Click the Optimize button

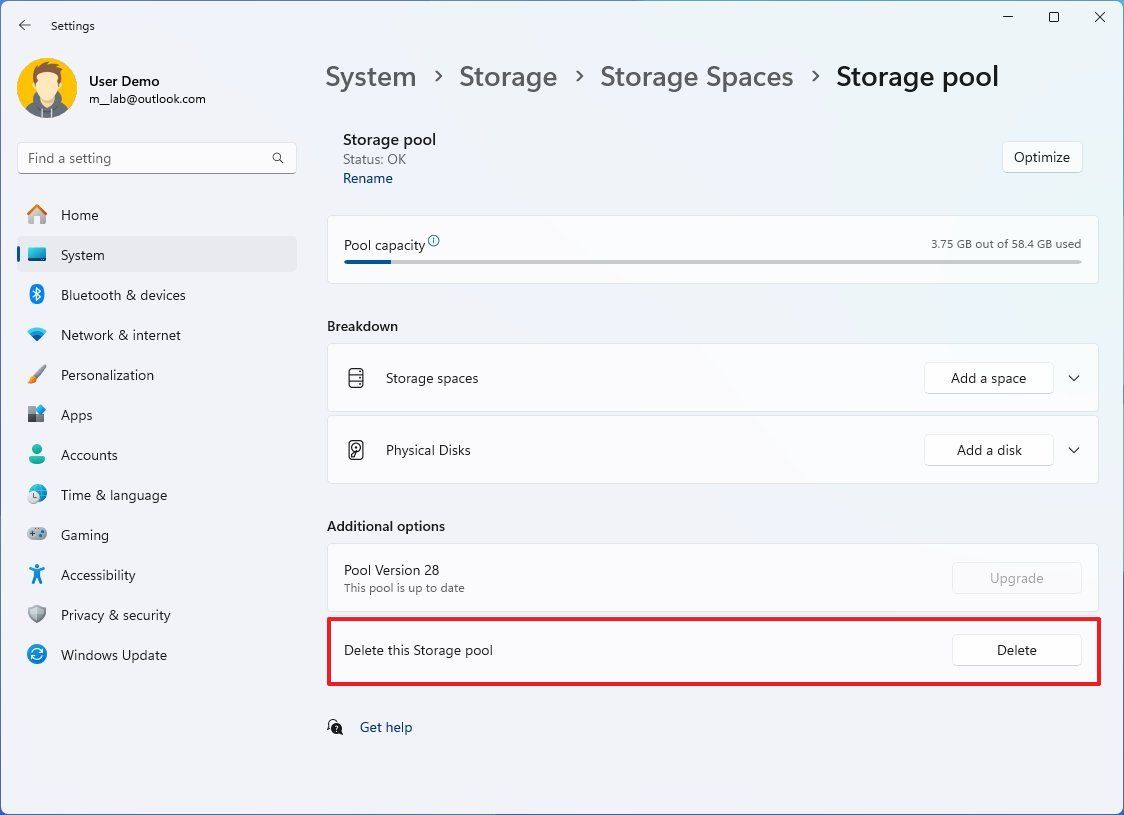pyautogui.click(x=1041, y=157)
